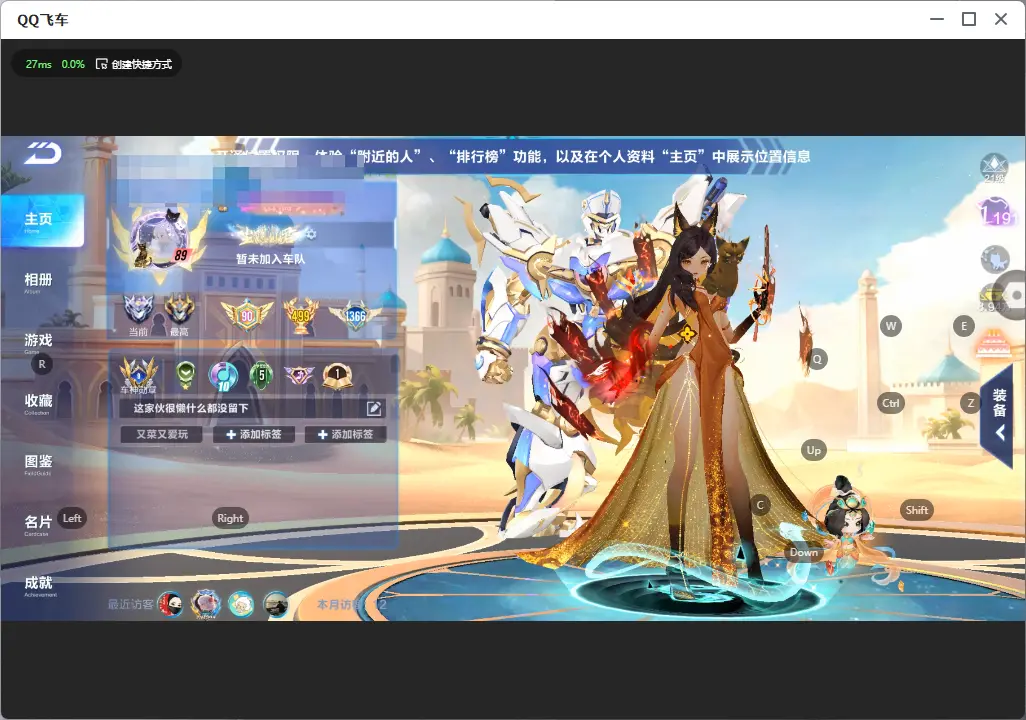The width and height of the screenshot is (1026, 720).
Task: Click the C key overlay
Action: [x=760, y=505]
